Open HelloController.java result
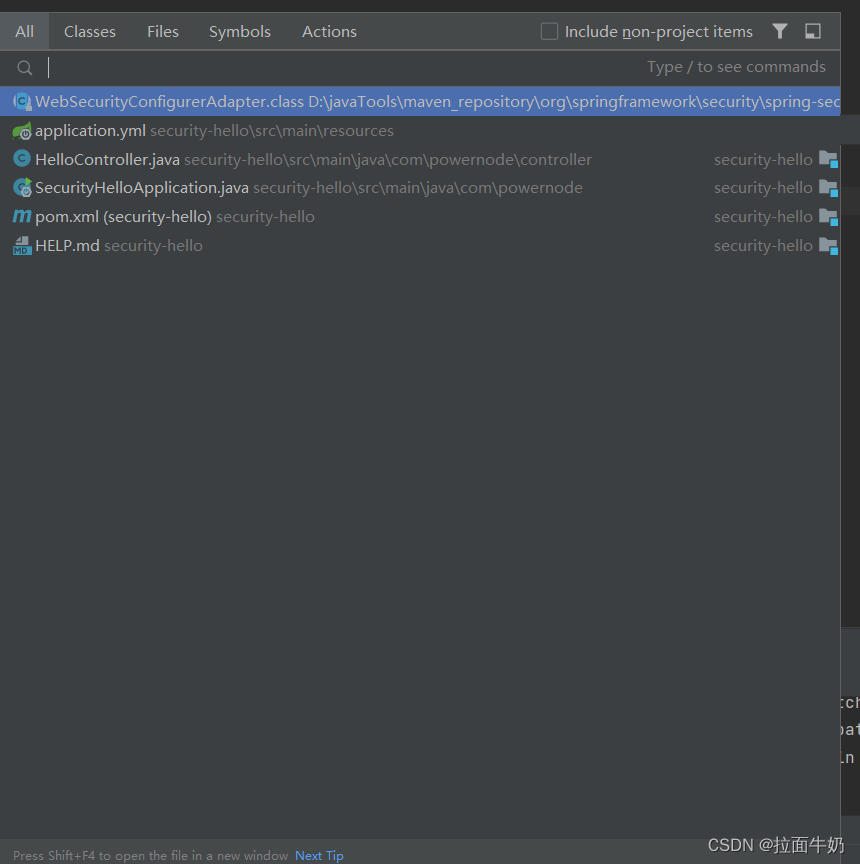The image size is (860, 864). (420, 159)
